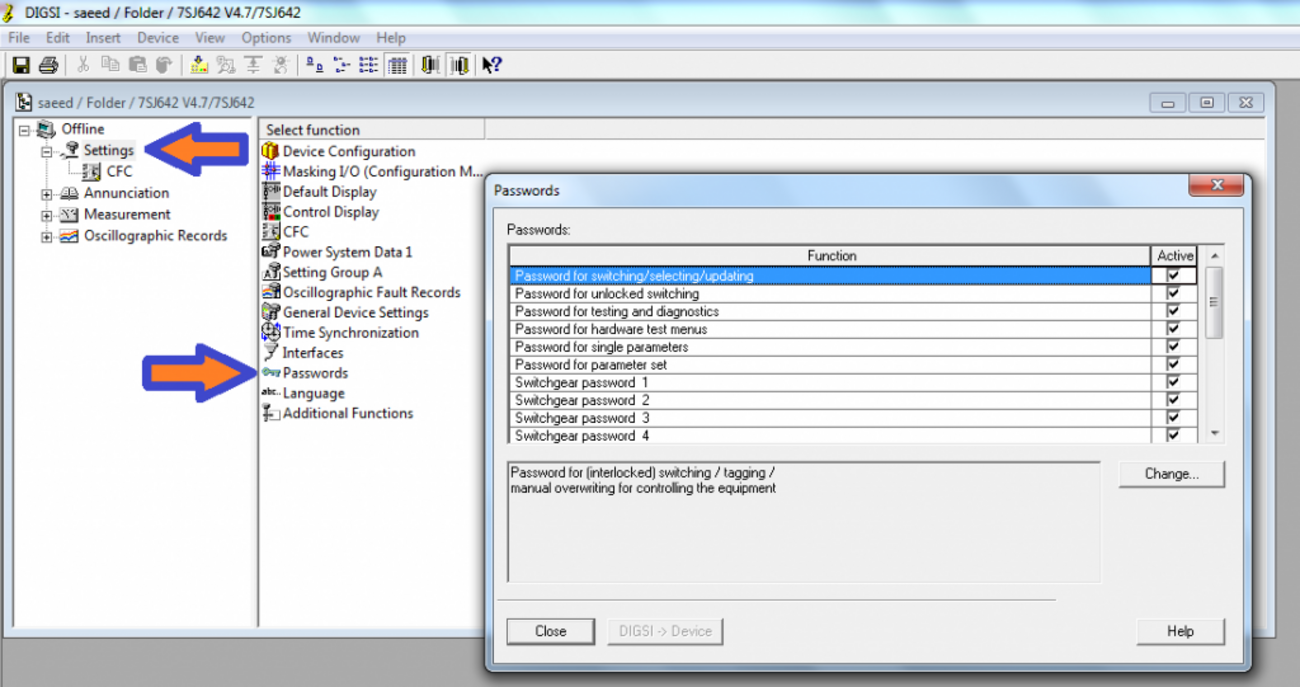1300x687 pixels.
Task: Toggle Active for testing and diagnostics password
Action: [x=1173, y=311]
